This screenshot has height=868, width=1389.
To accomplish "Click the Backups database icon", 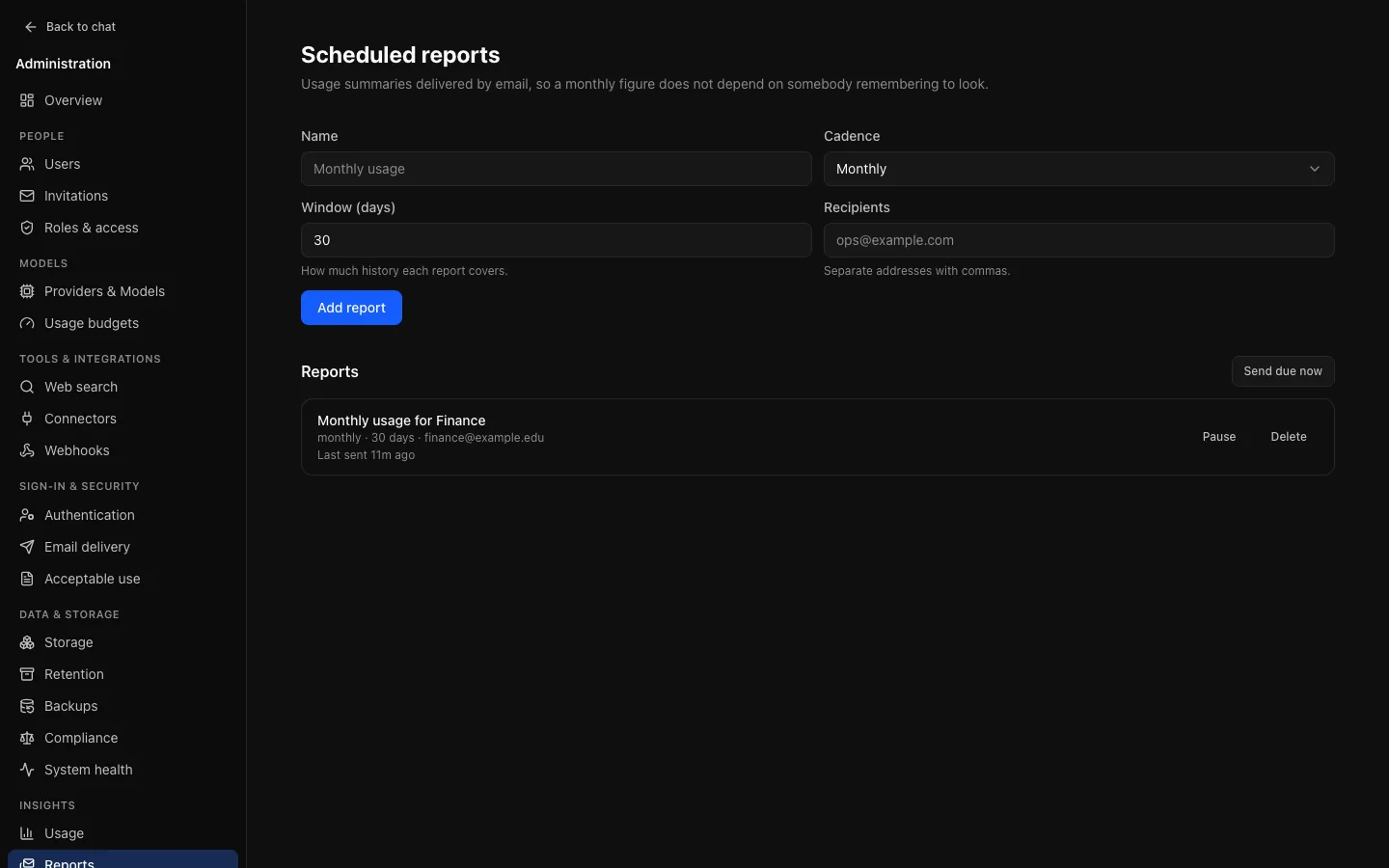I will tap(27, 706).
